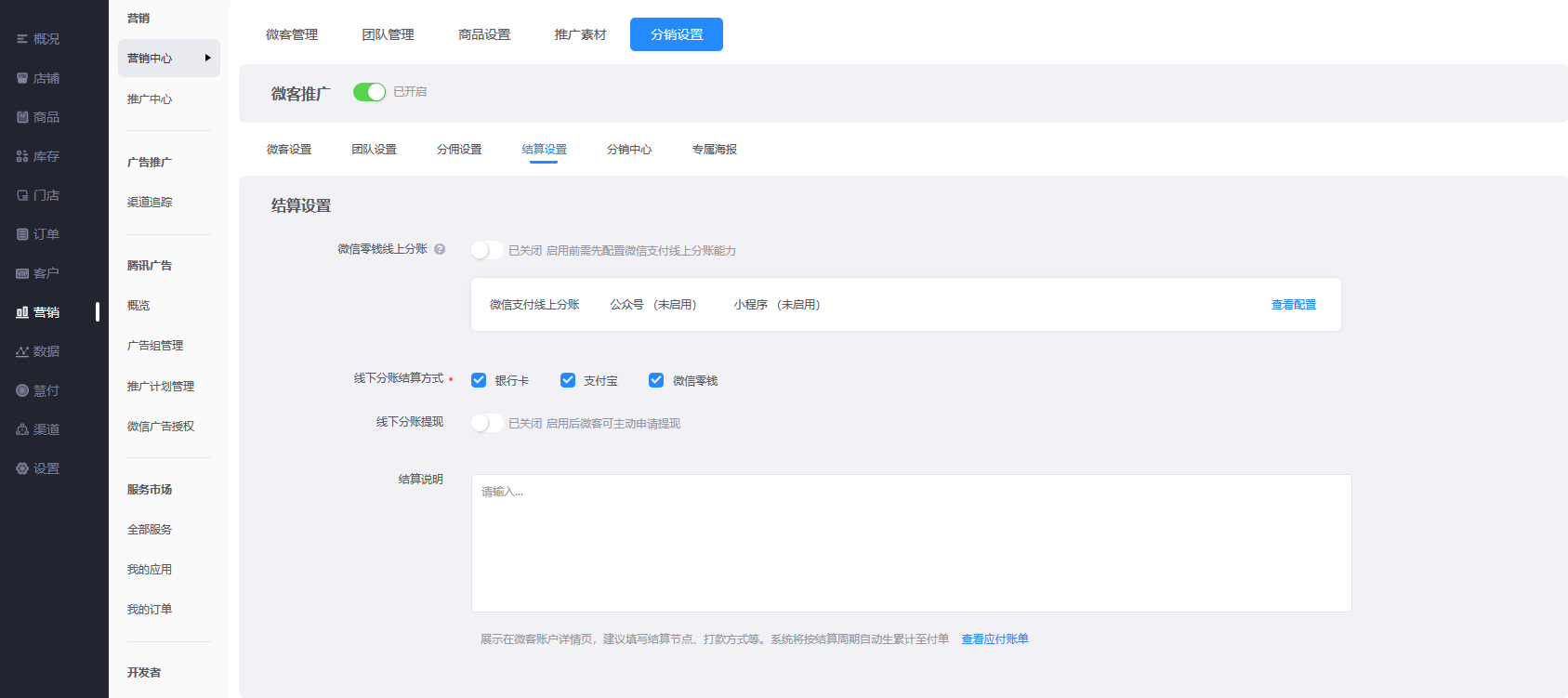
Task: Open the 渠道 channel icon
Action: [x=22, y=429]
